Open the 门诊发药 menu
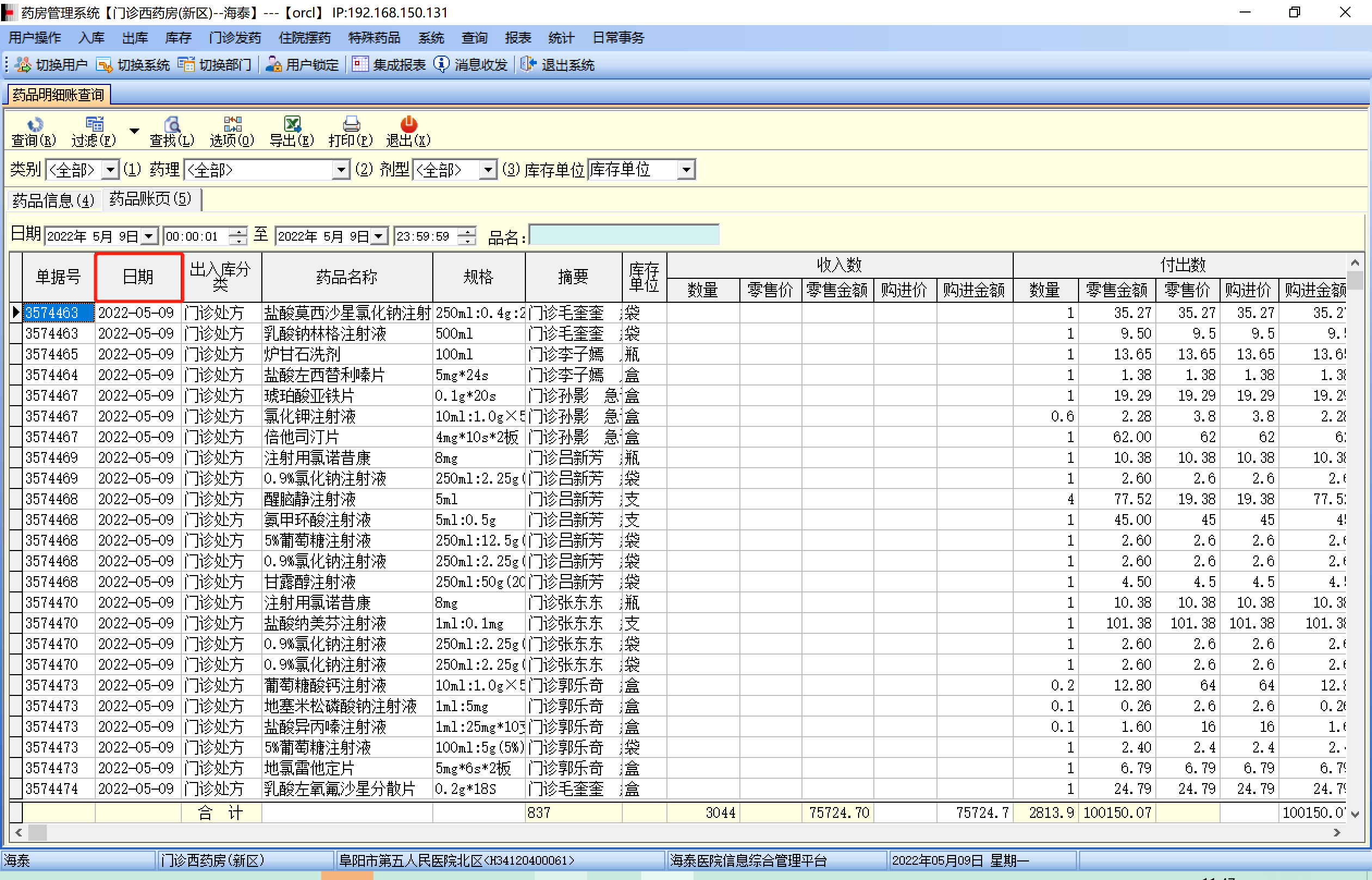This screenshot has height=880, width=1372. point(235,38)
